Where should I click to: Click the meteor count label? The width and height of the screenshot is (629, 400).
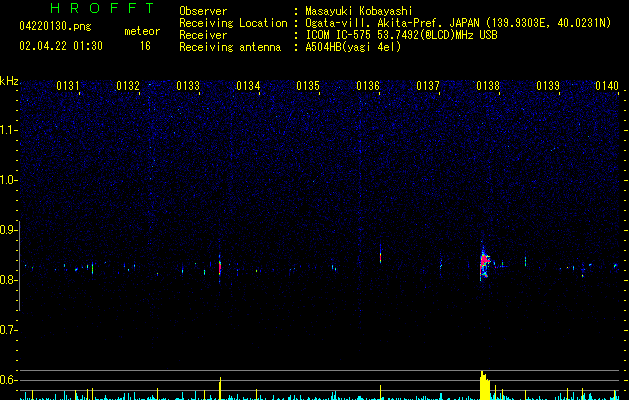pos(142,31)
